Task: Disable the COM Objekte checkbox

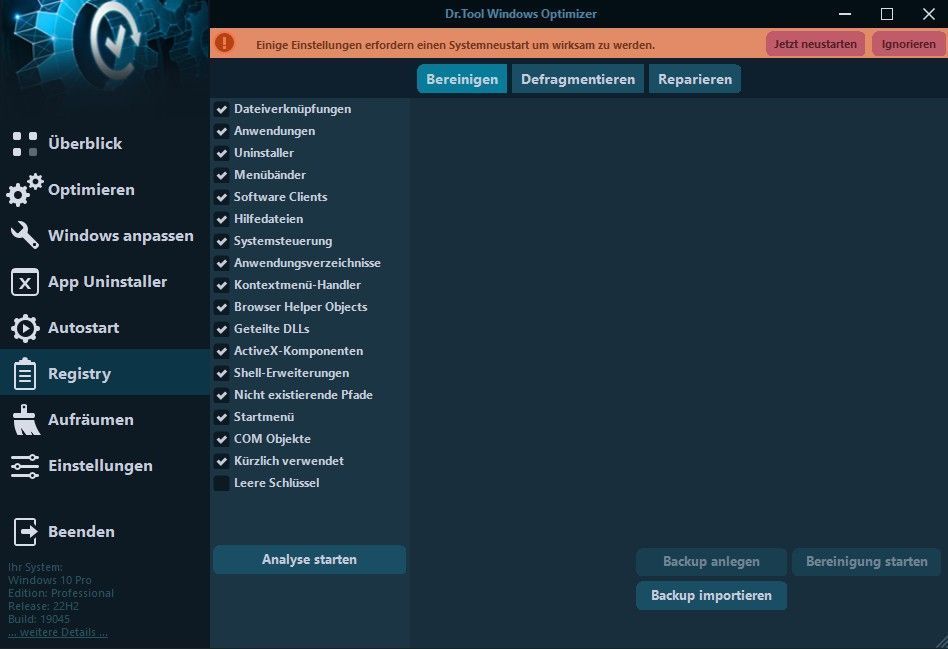Action: [222, 439]
